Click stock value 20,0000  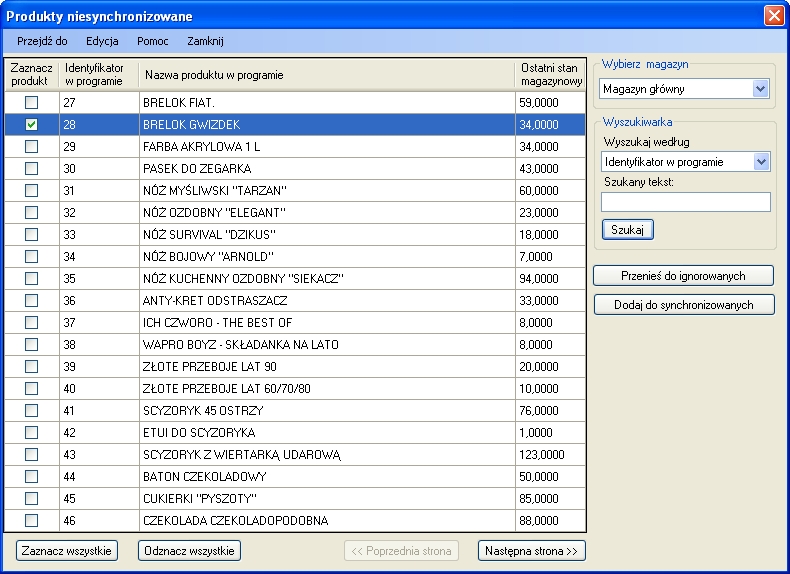point(551,366)
